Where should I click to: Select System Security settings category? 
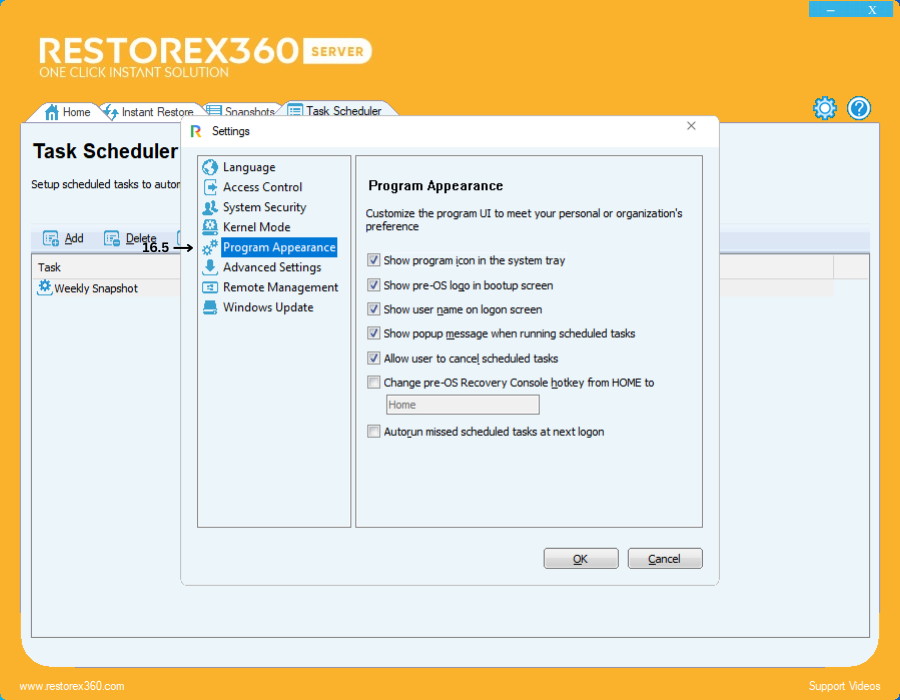click(265, 207)
